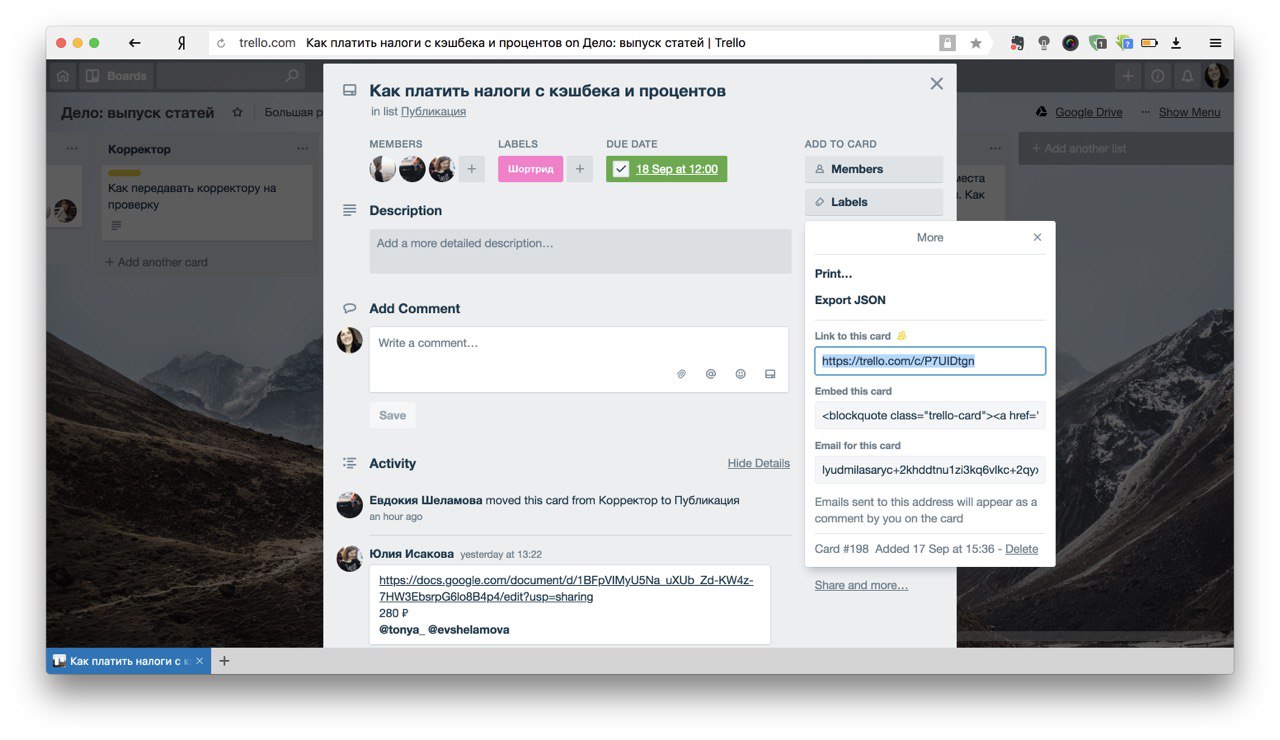Viewport: 1280px width, 740px height.
Task: Reload the page with the refresh icon
Action: click(221, 43)
